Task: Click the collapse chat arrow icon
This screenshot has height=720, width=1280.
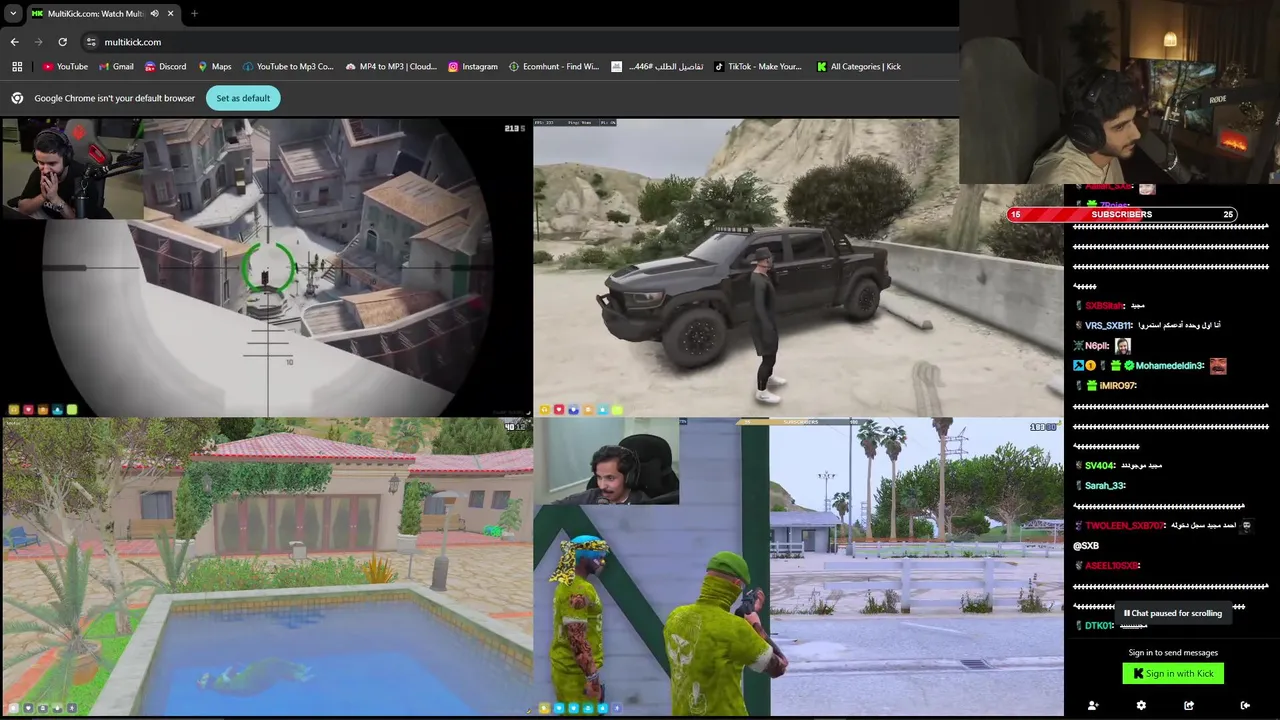Action: 1245,705
